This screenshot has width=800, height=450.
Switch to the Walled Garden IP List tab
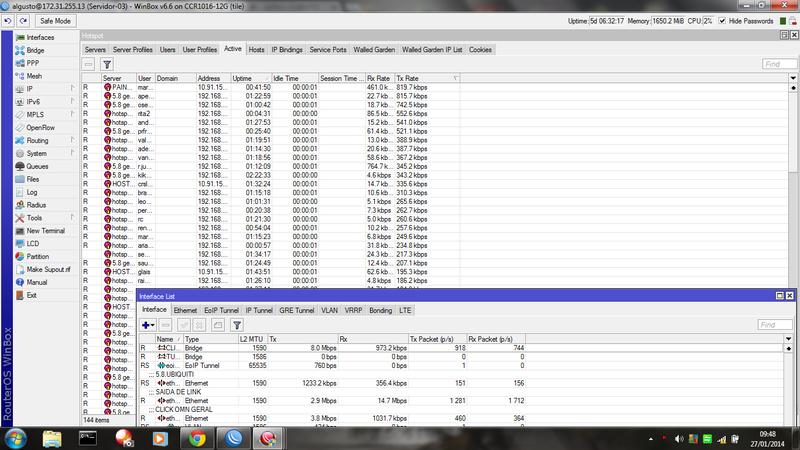pyautogui.click(x=432, y=49)
